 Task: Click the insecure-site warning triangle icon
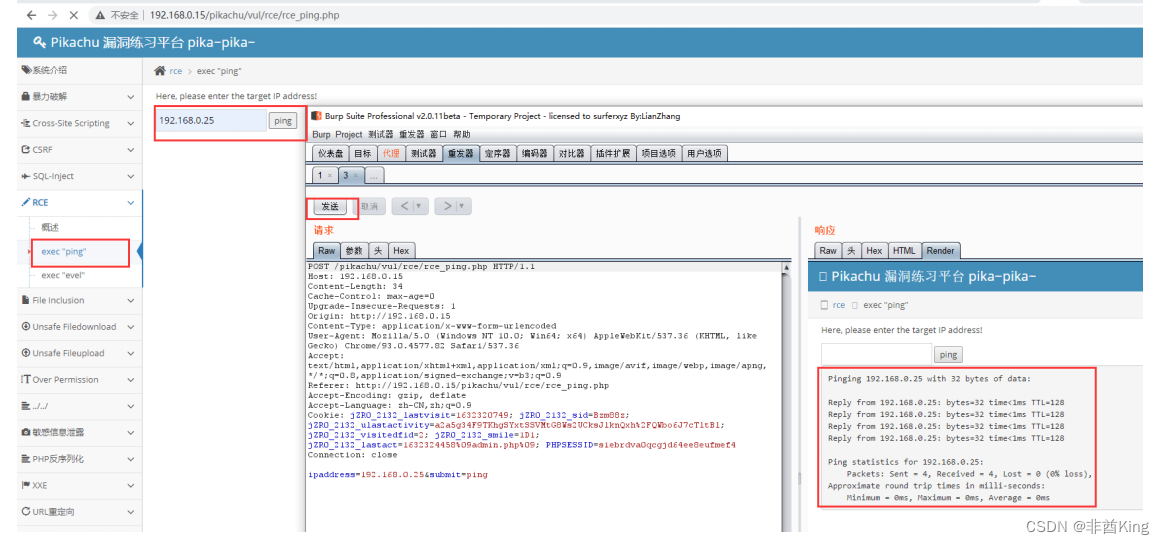pos(100,15)
